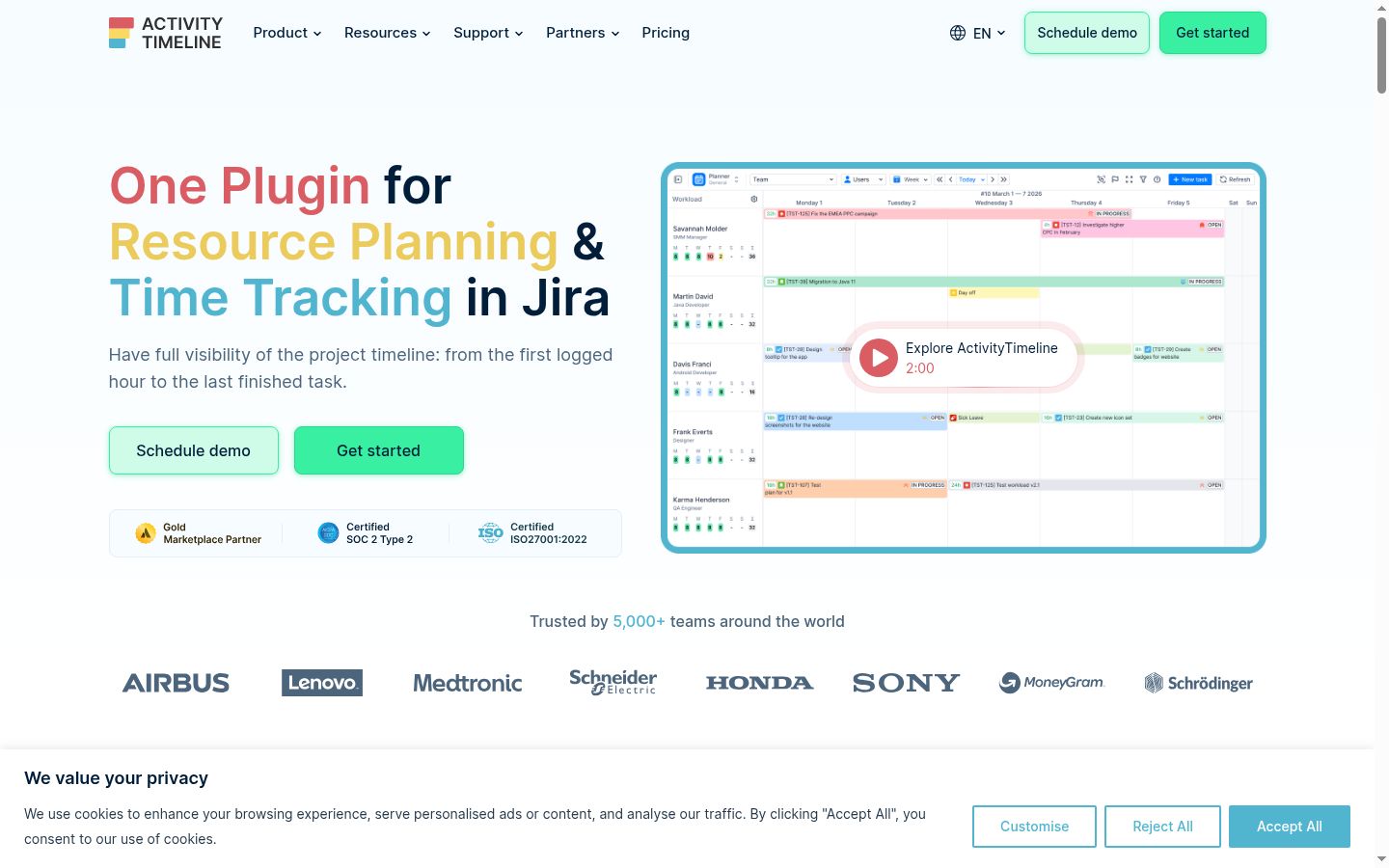Click the New task button in preview
This screenshot has width=1389, height=868.
pyautogui.click(x=1190, y=179)
